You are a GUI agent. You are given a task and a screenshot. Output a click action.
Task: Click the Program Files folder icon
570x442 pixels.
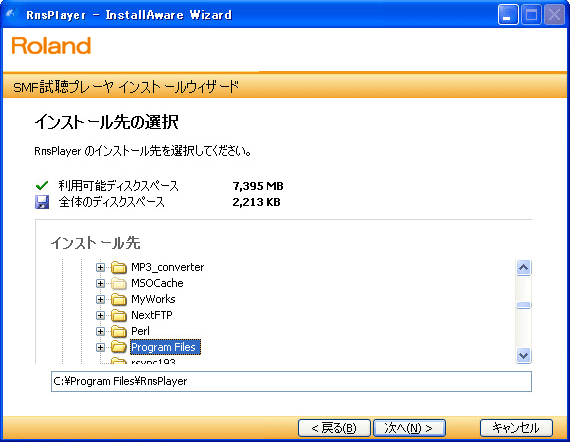pyautogui.click(x=119, y=347)
